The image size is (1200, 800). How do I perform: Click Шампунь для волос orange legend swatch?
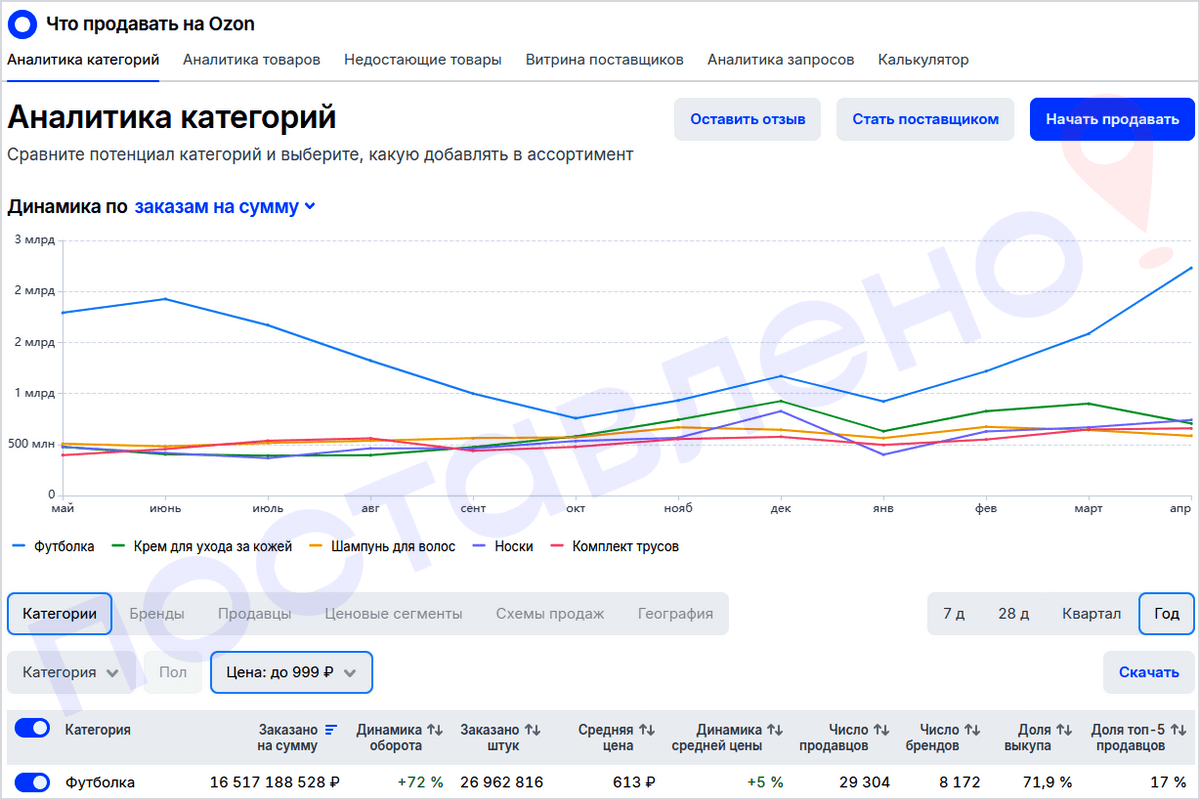(x=315, y=547)
